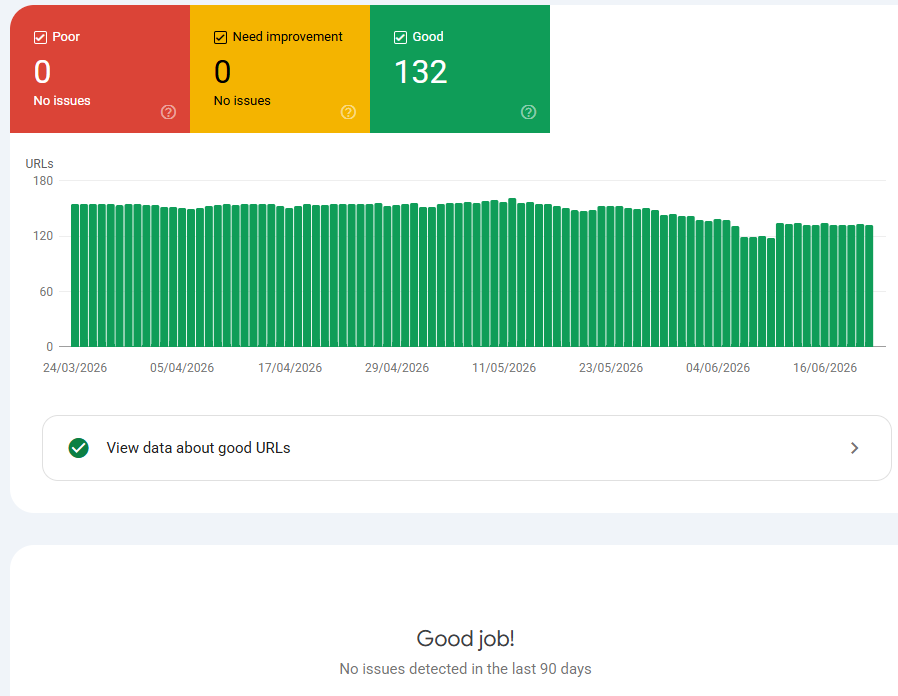Click the green checkmark icon beside View data
This screenshot has width=898, height=696.
click(x=78, y=448)
